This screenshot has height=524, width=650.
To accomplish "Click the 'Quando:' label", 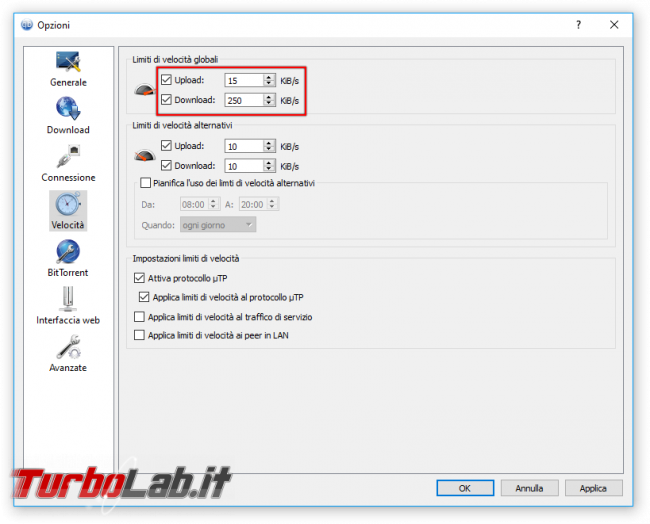I will click(x=158, y=225).
